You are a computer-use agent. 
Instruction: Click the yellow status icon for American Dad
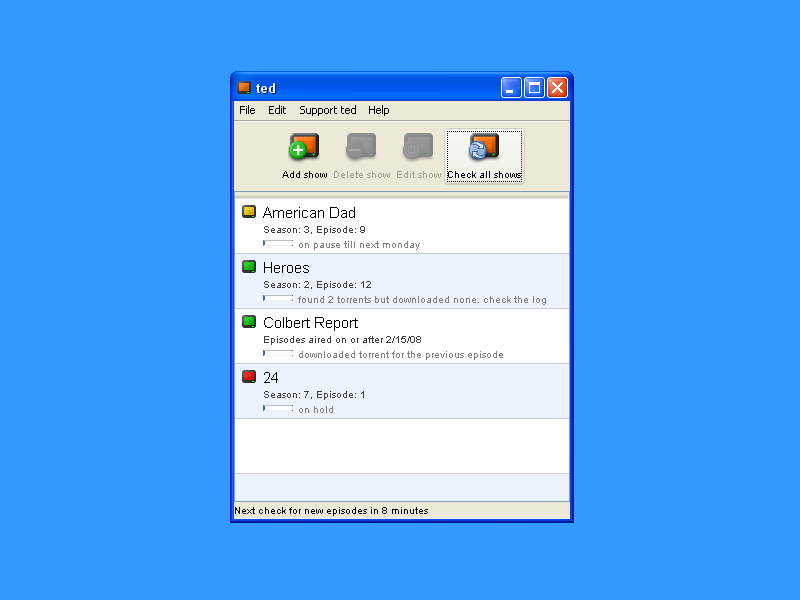click(249, 212)
